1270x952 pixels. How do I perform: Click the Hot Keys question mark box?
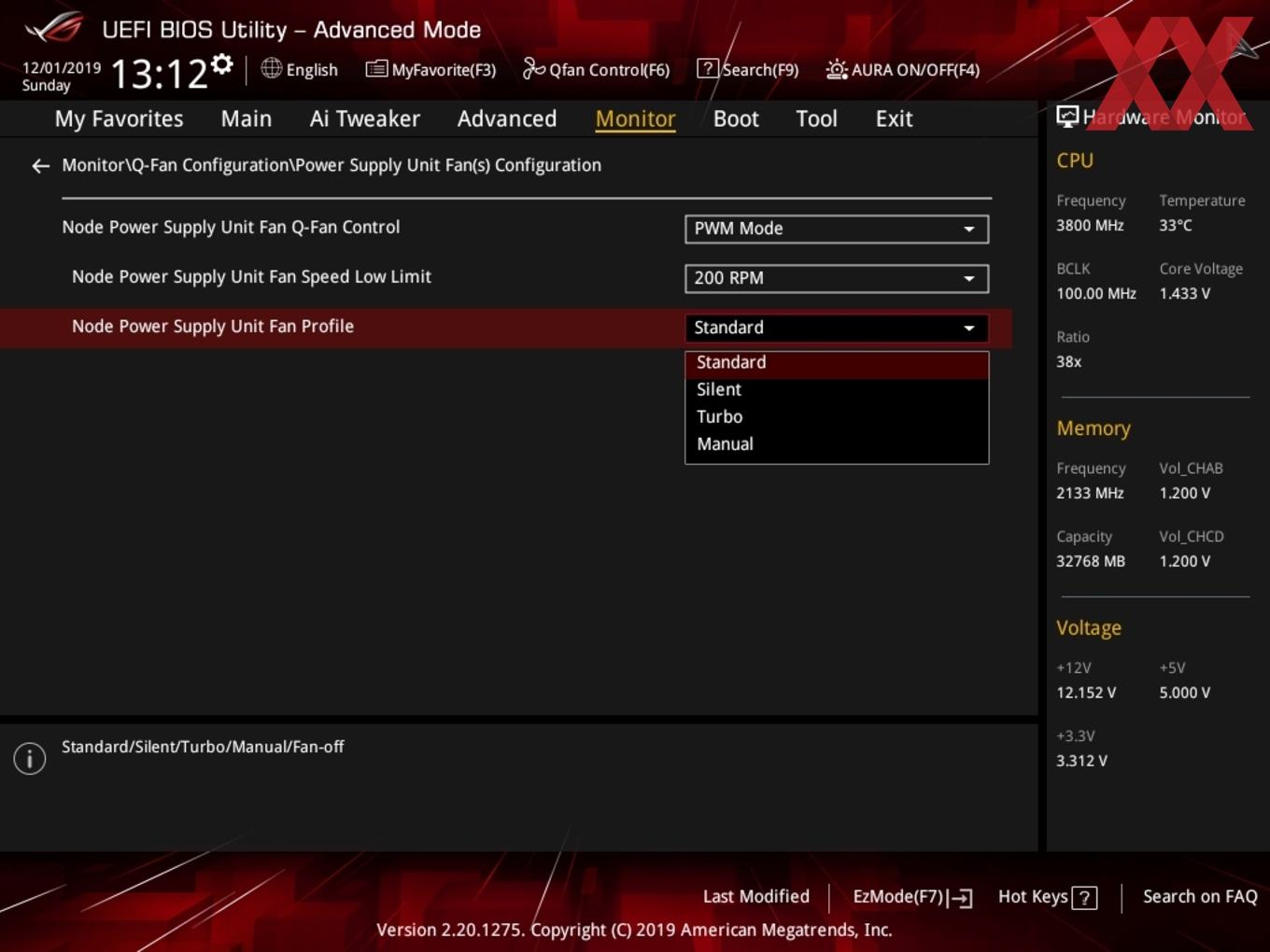point(1084,898)
